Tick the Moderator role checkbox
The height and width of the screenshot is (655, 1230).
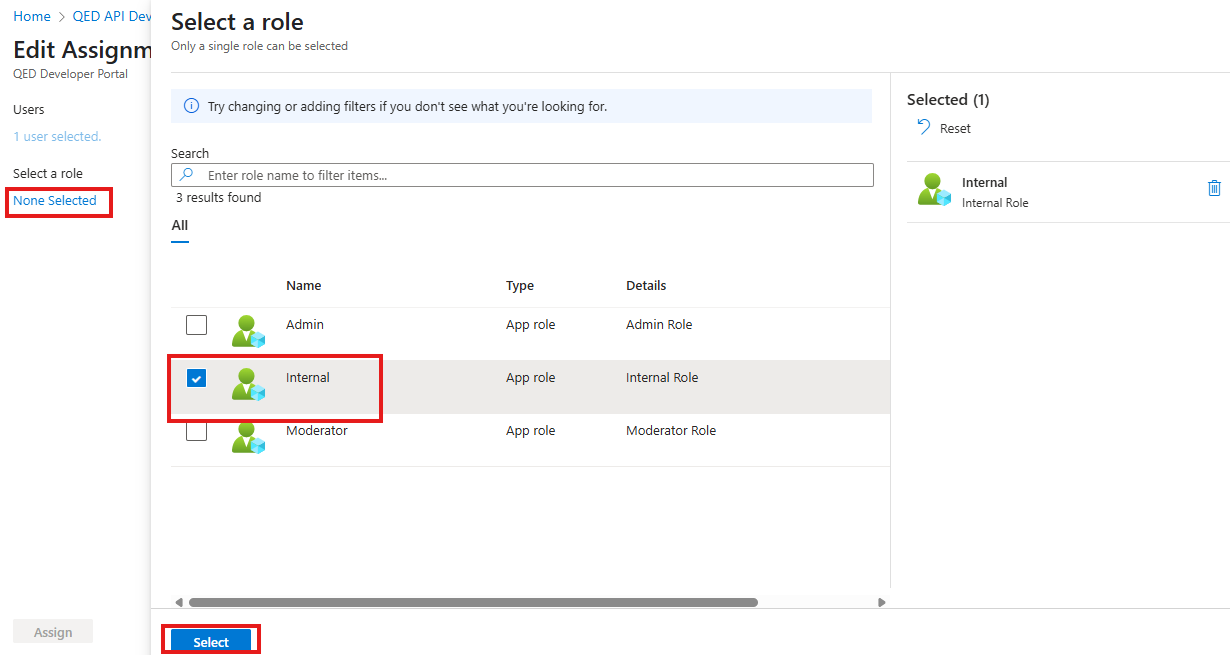point(197,431)
